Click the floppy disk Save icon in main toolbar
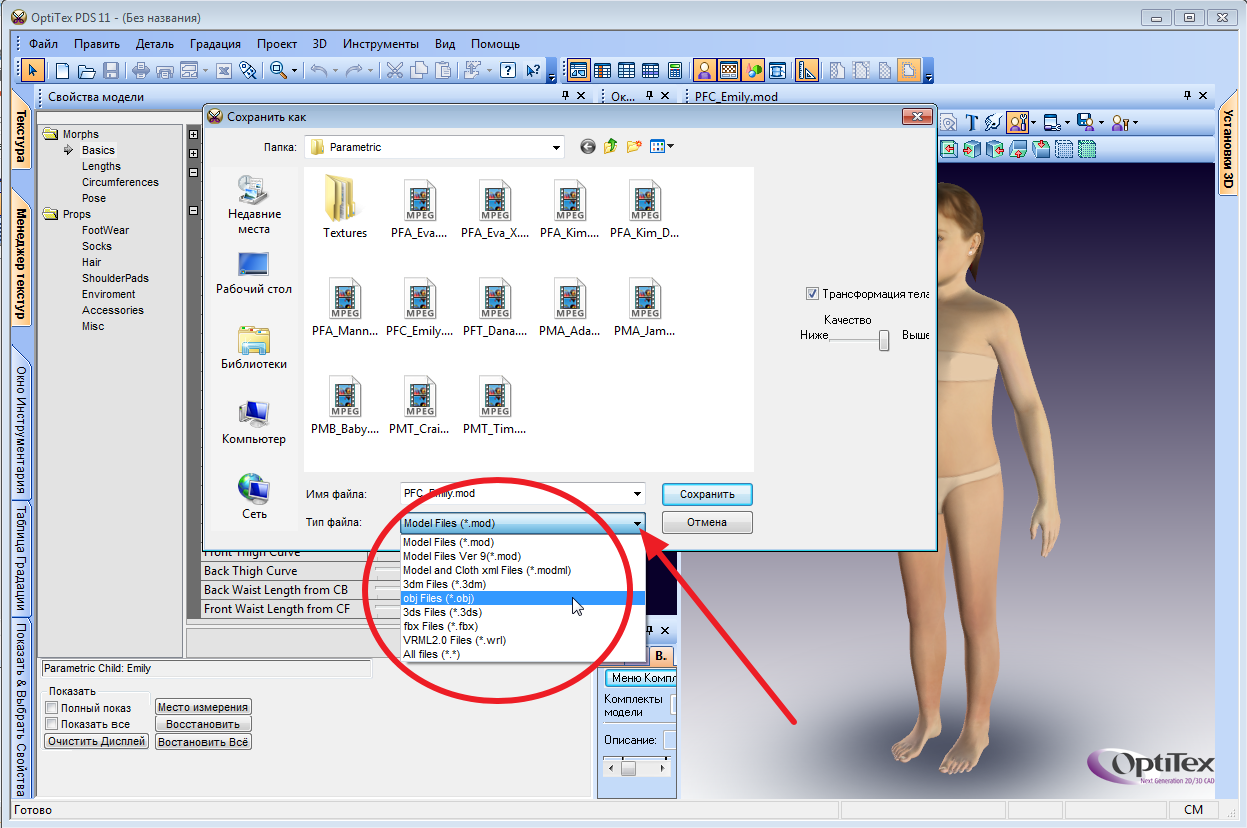 coord(111,70)
